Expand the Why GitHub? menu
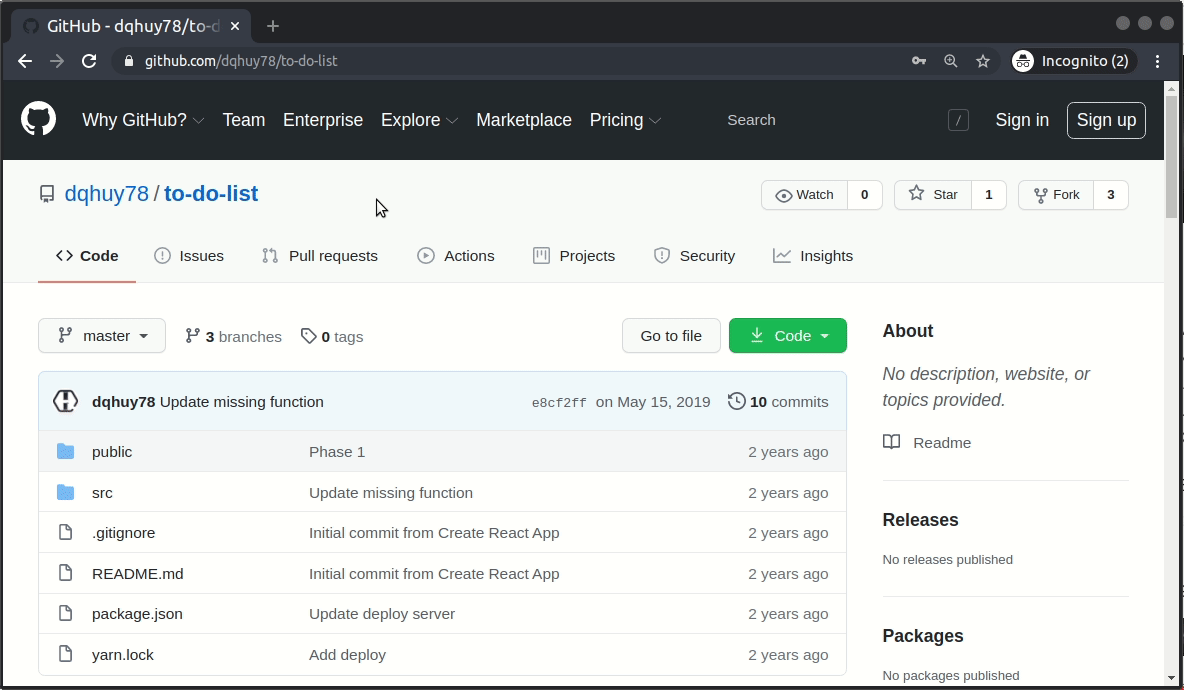This screenshot has height=690, width=1184. [143, 120]
